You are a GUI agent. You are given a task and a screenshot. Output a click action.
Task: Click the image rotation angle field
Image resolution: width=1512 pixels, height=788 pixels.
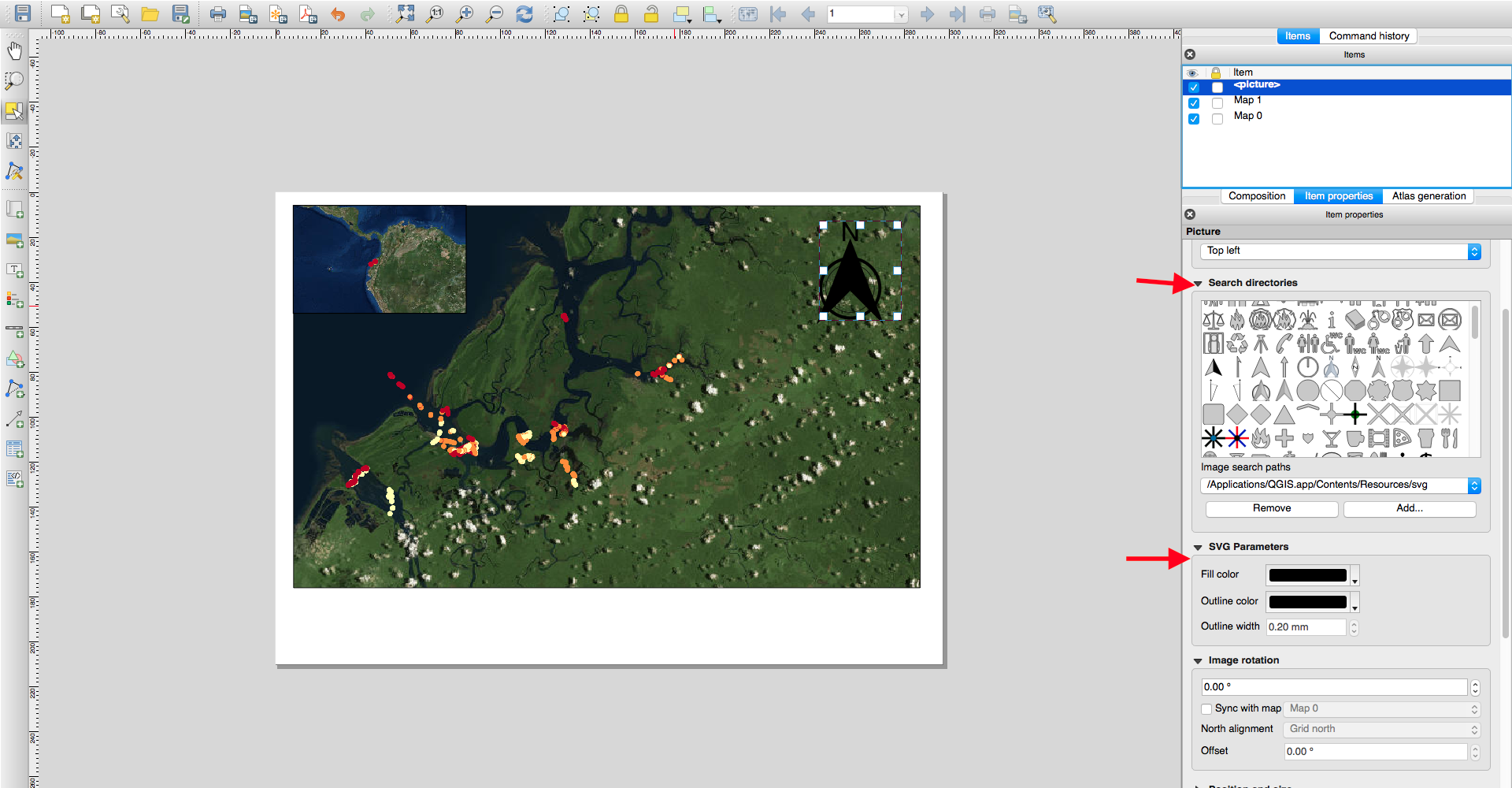[x=1334, y=688]
